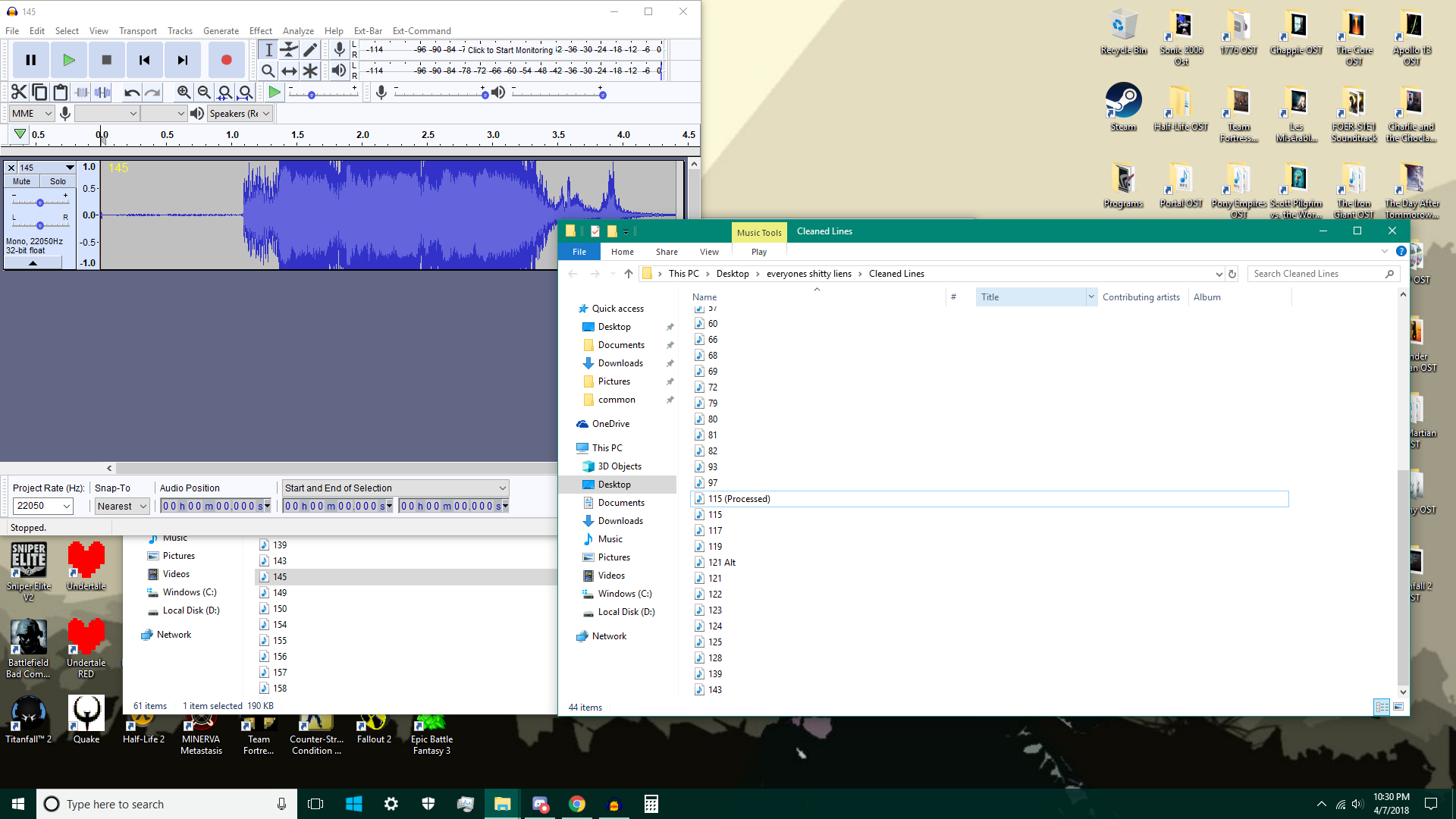Adjust the track gain slider
This screenshot has width=1456, height=819.
click(39, 202)
